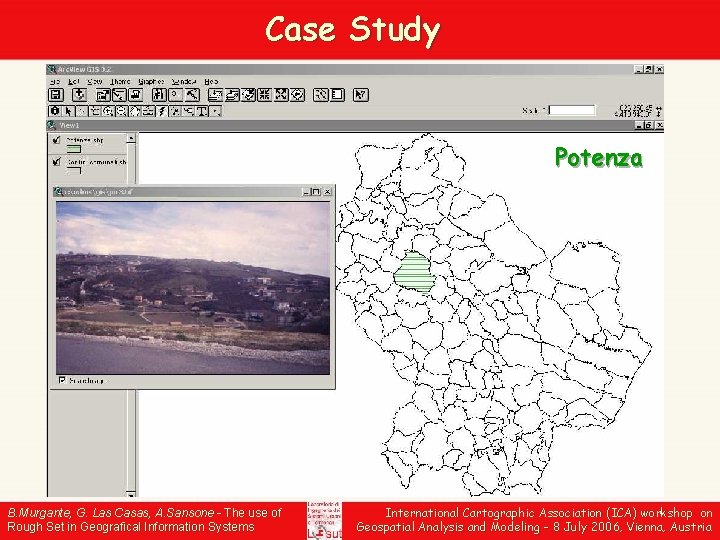Image resolution: width=720 pixels, height=540 pixels.
Task: Maximize the hot-link image window
Action: (x=316, y=191)
